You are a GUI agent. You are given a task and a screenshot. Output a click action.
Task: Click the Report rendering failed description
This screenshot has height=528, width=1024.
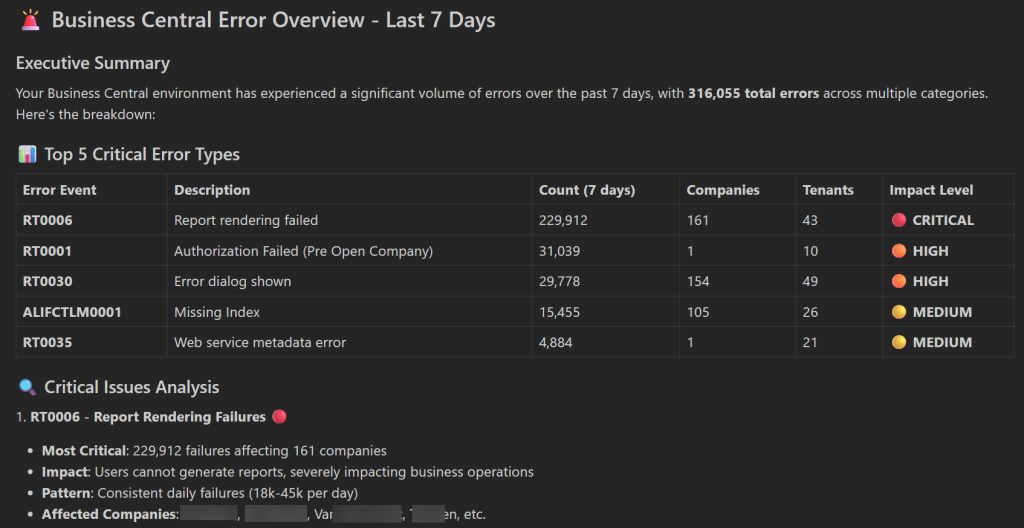246,220
